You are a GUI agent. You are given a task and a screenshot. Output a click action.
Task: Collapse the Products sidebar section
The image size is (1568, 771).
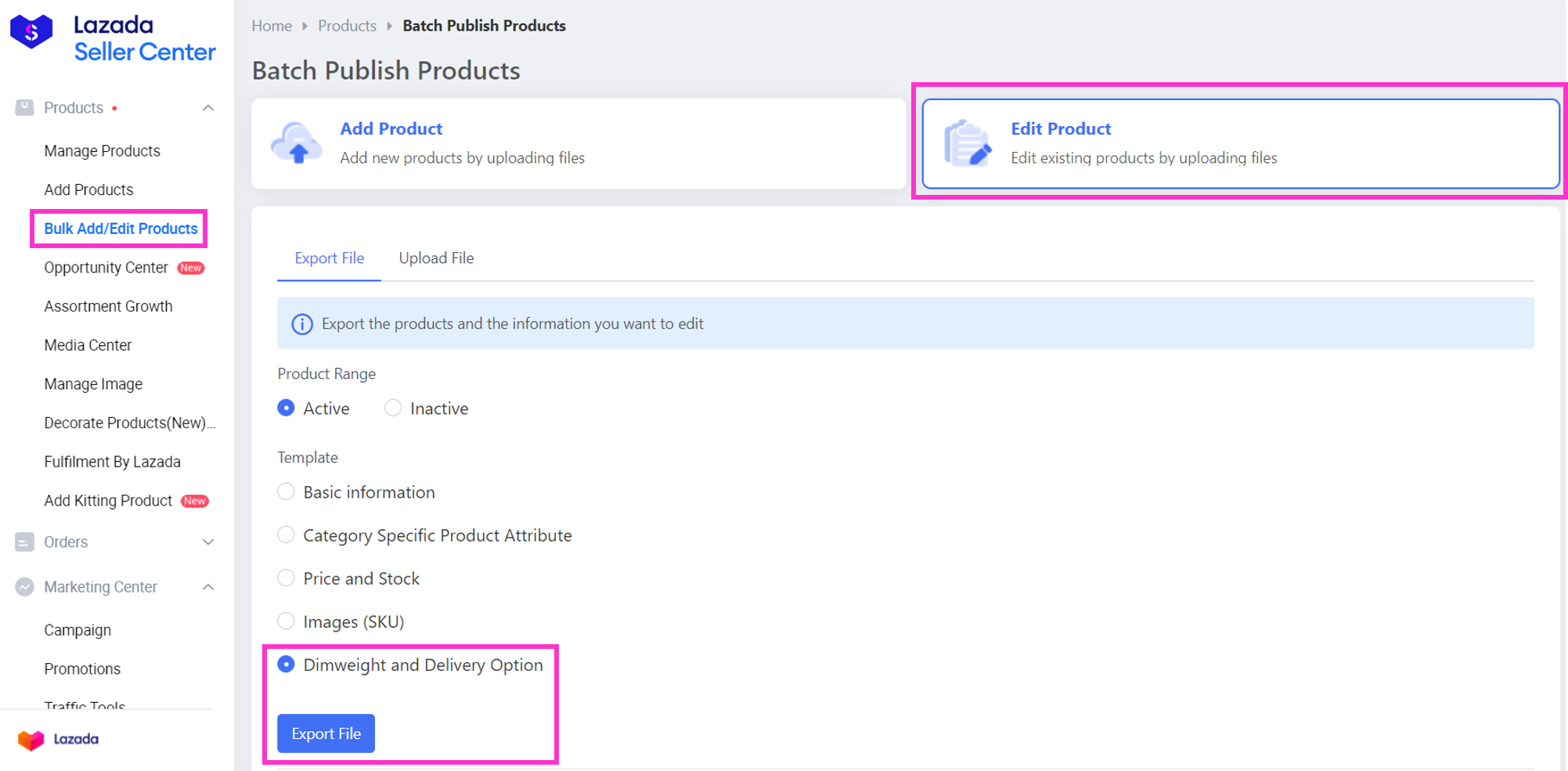pyautogui.click(x=208, y=108)
